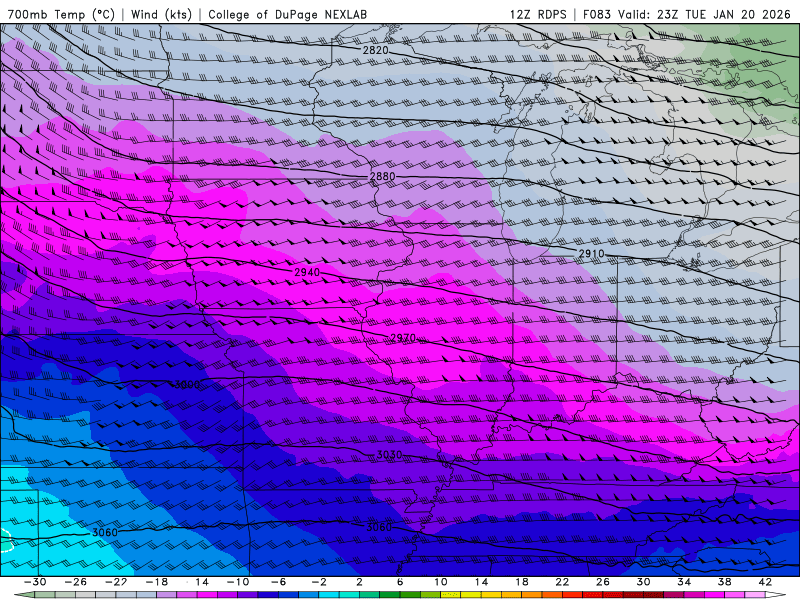Click the 22 value on the temperature scale
Viewport: 800px width, 600px height.
pyautogui.click(x=562, y=582)
